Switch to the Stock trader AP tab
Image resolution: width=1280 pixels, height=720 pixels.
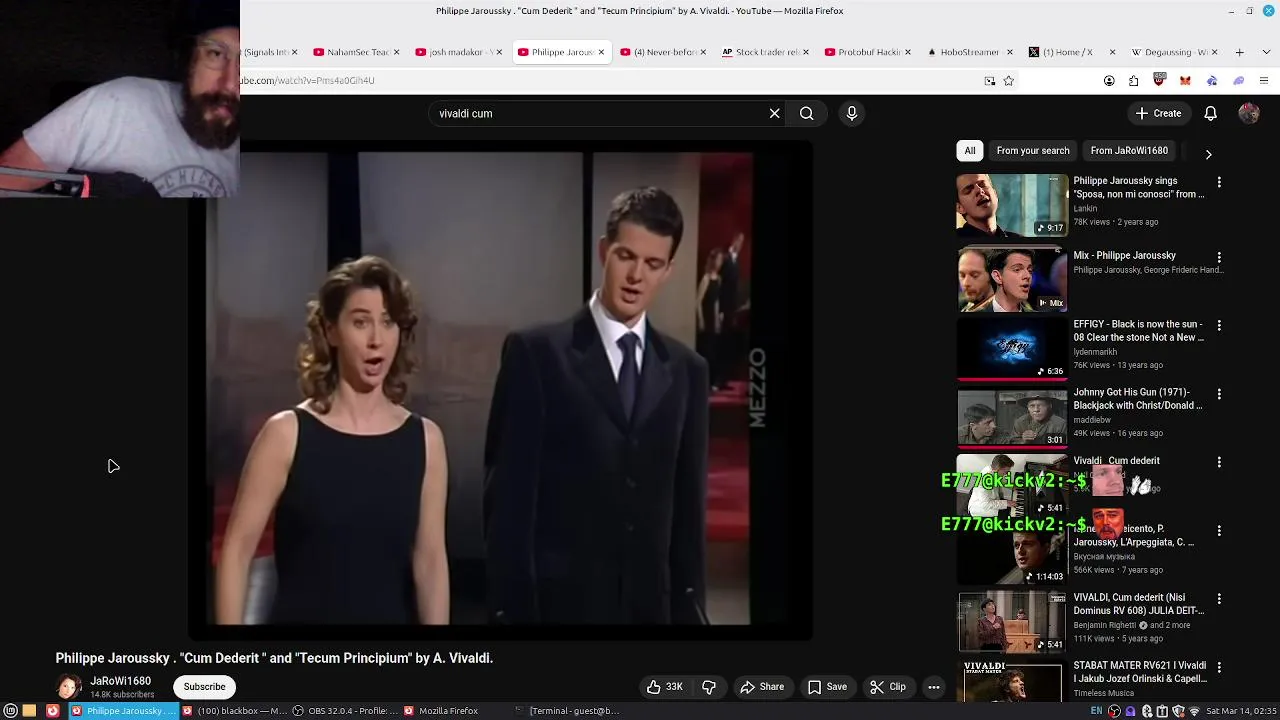pos(767,52)
